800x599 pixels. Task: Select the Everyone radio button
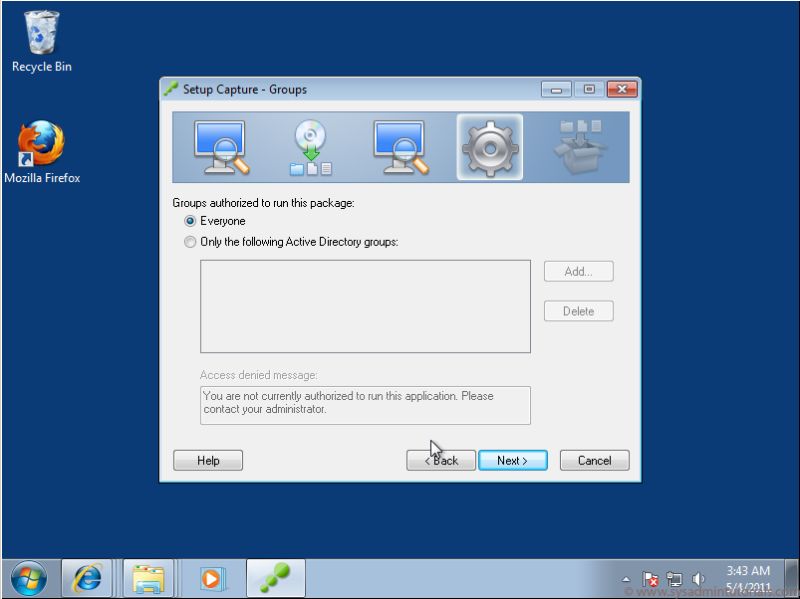tap(190, 221)
